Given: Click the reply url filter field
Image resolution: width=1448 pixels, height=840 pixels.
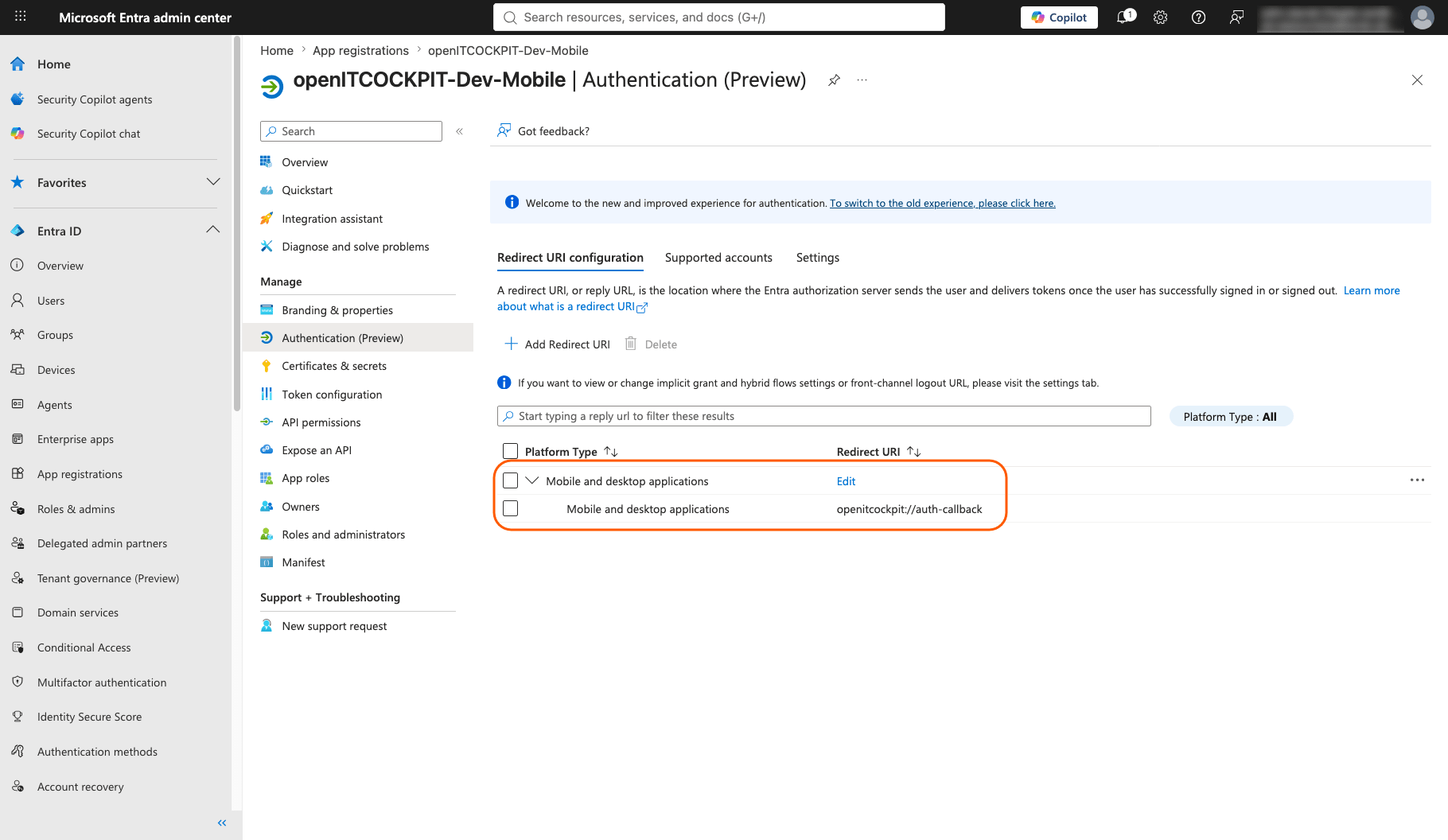Looking at the screenshot, I should 824,416.
